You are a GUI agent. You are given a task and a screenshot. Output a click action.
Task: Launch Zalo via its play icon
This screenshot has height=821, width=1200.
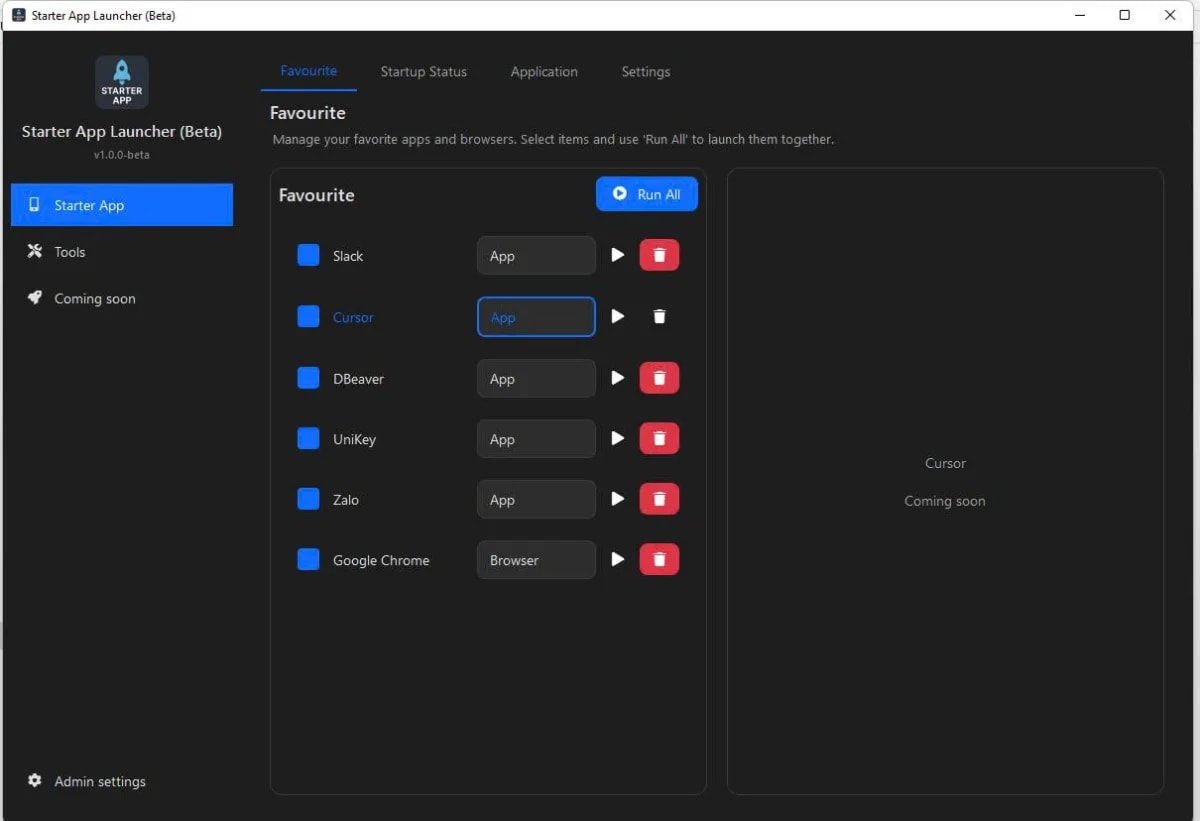click(617, 499)
